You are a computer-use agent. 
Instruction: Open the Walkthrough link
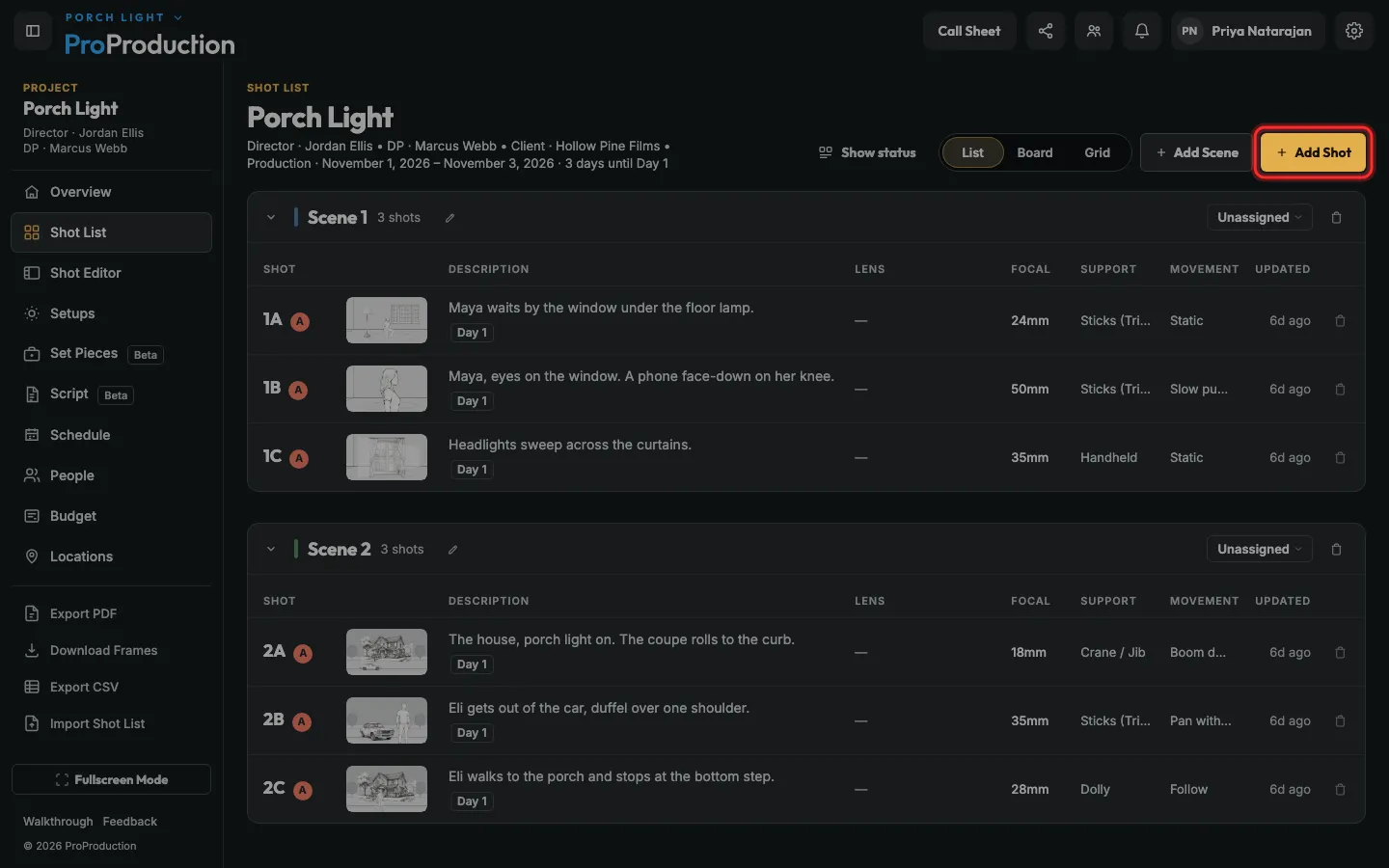coord(58,822)
